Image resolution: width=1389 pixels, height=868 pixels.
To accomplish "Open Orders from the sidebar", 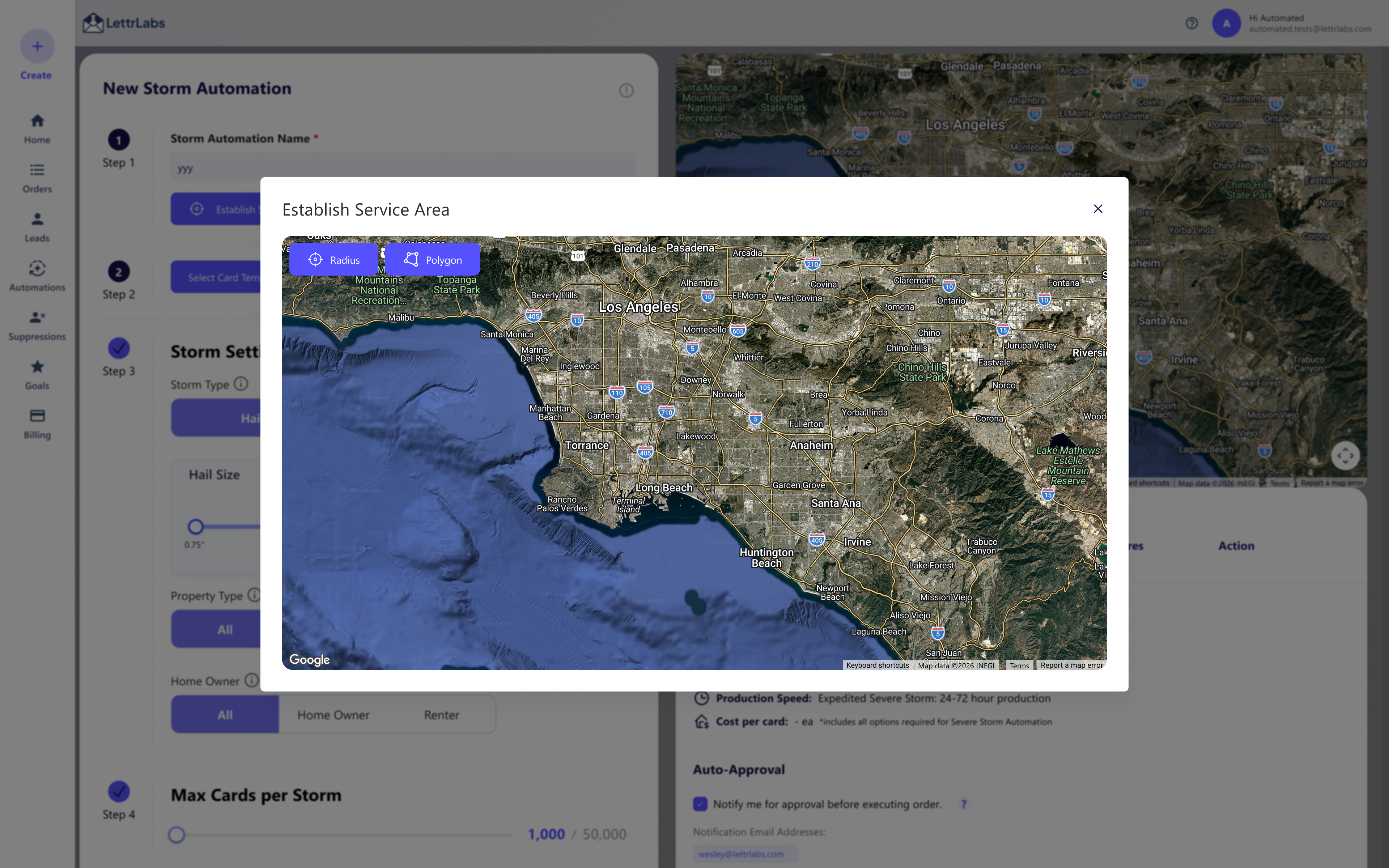I will click(37, 178).
